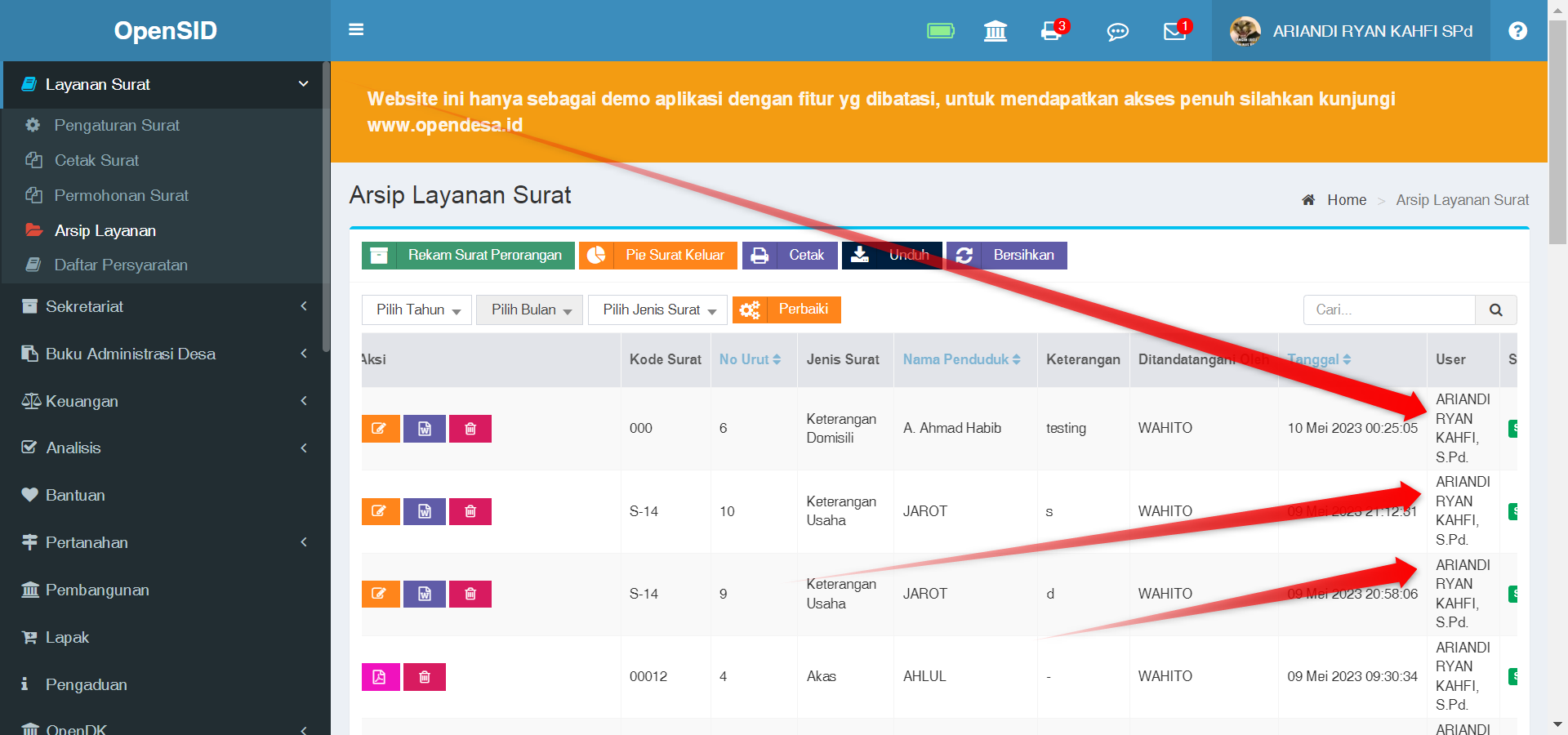Click the Rekam Surat Perorangan button
Screen dimensions: 1568x735
(x=468, y=255)
